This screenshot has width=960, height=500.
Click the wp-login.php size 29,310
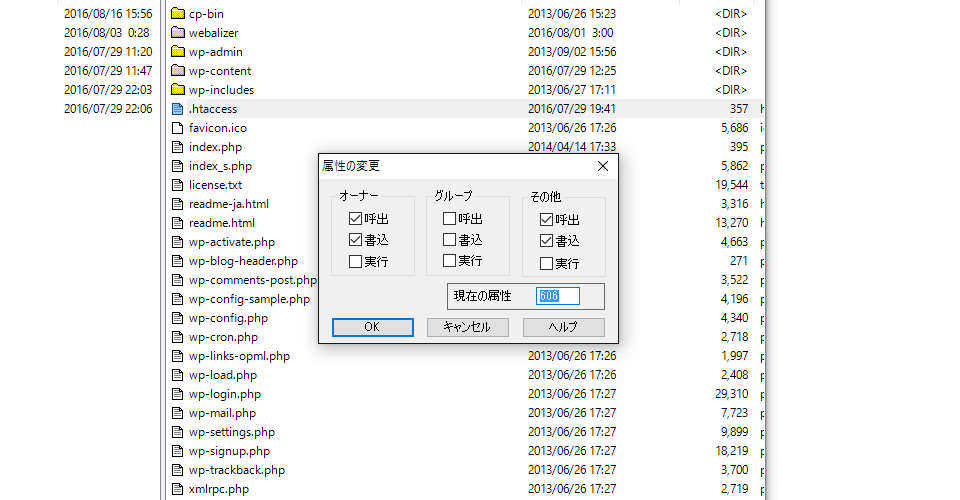732,394
